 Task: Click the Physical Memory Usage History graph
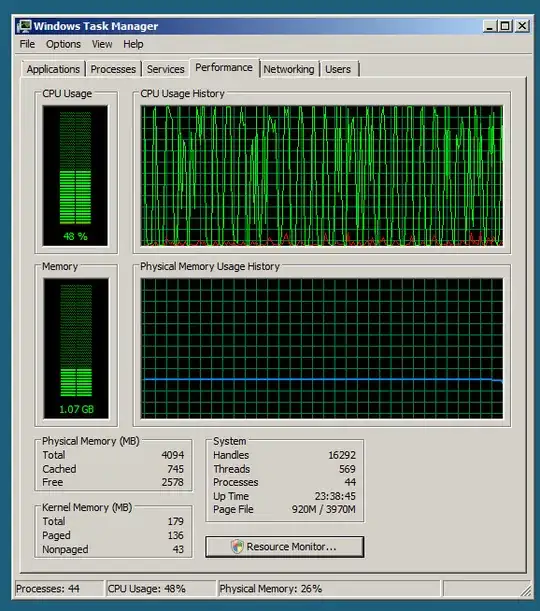click(322, 348)
